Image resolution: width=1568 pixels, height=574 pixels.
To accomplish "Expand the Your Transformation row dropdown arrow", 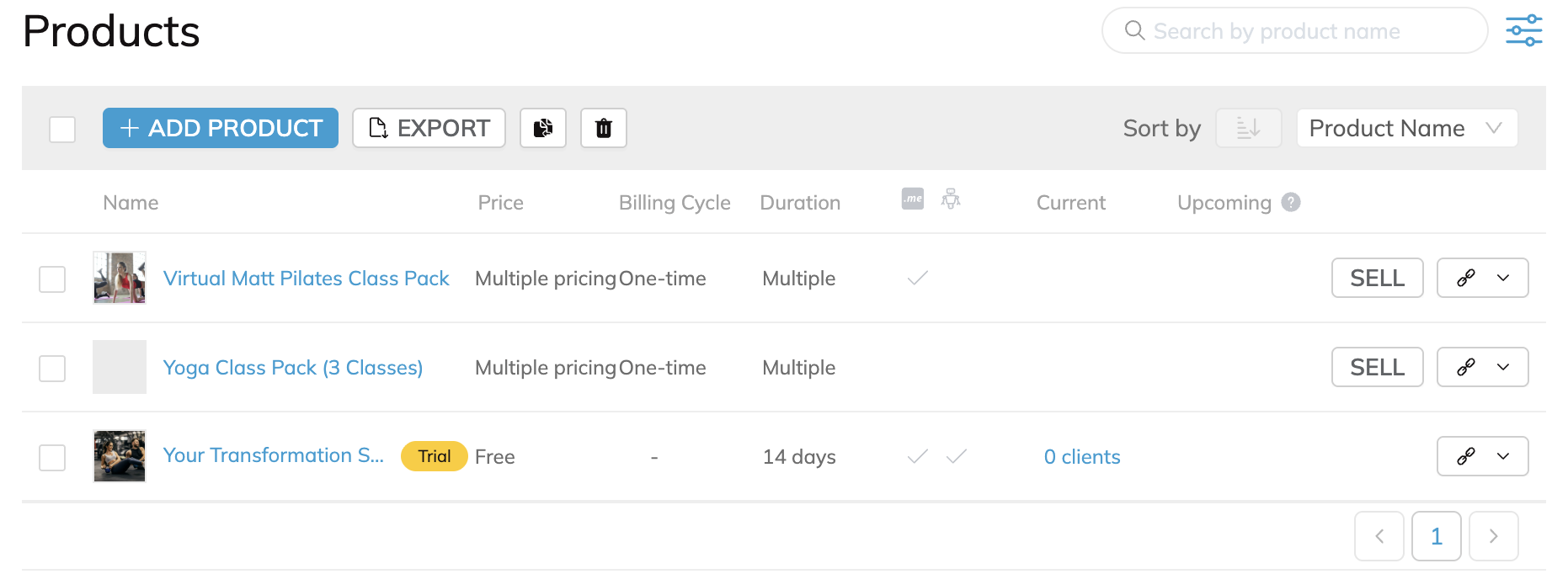I will click(1503, 456).
